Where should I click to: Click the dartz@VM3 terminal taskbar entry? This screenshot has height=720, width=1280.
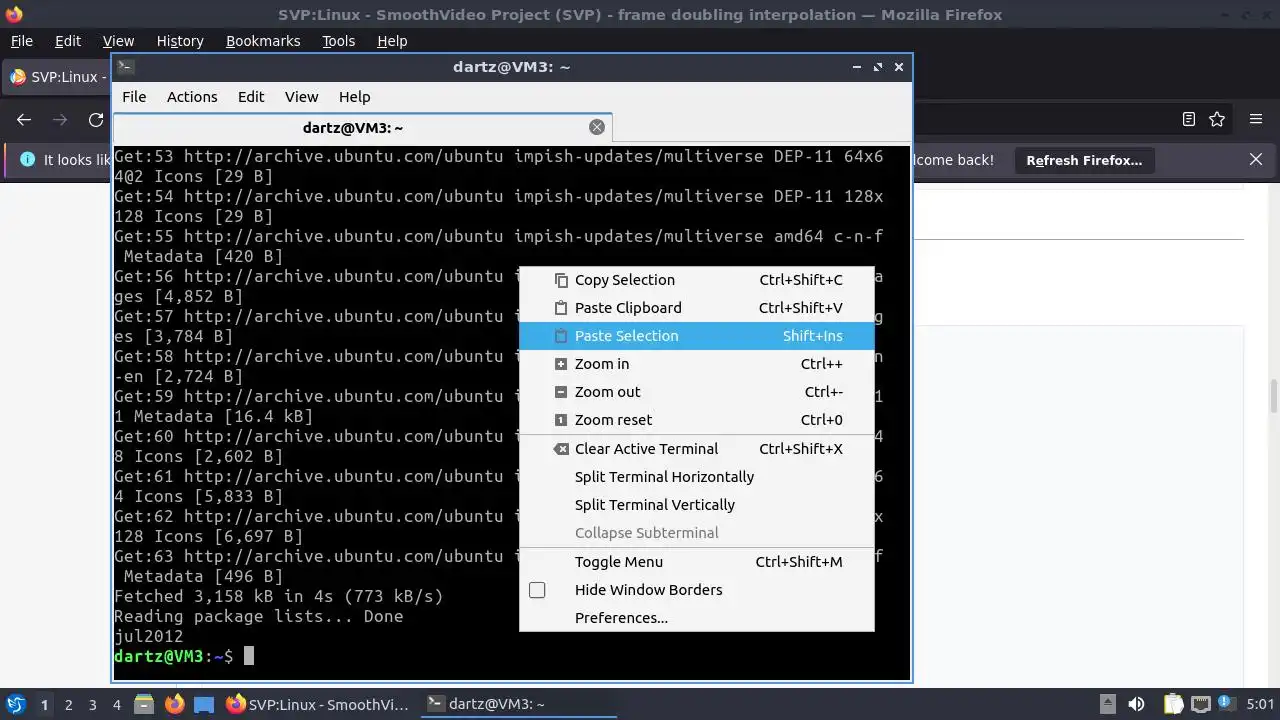coord(517,705)
